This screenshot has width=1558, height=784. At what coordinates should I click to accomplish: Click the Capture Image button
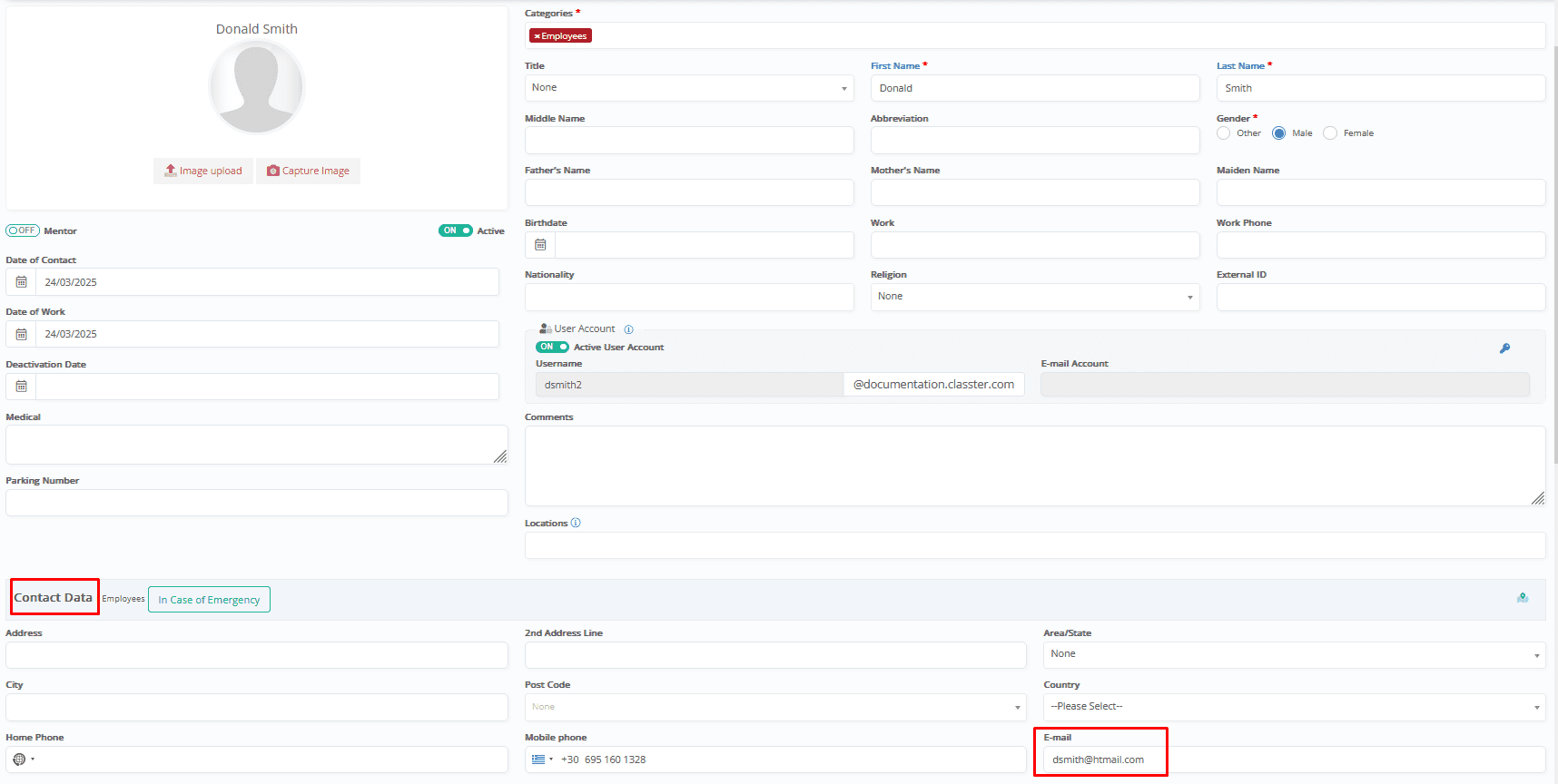click(308, 171)
